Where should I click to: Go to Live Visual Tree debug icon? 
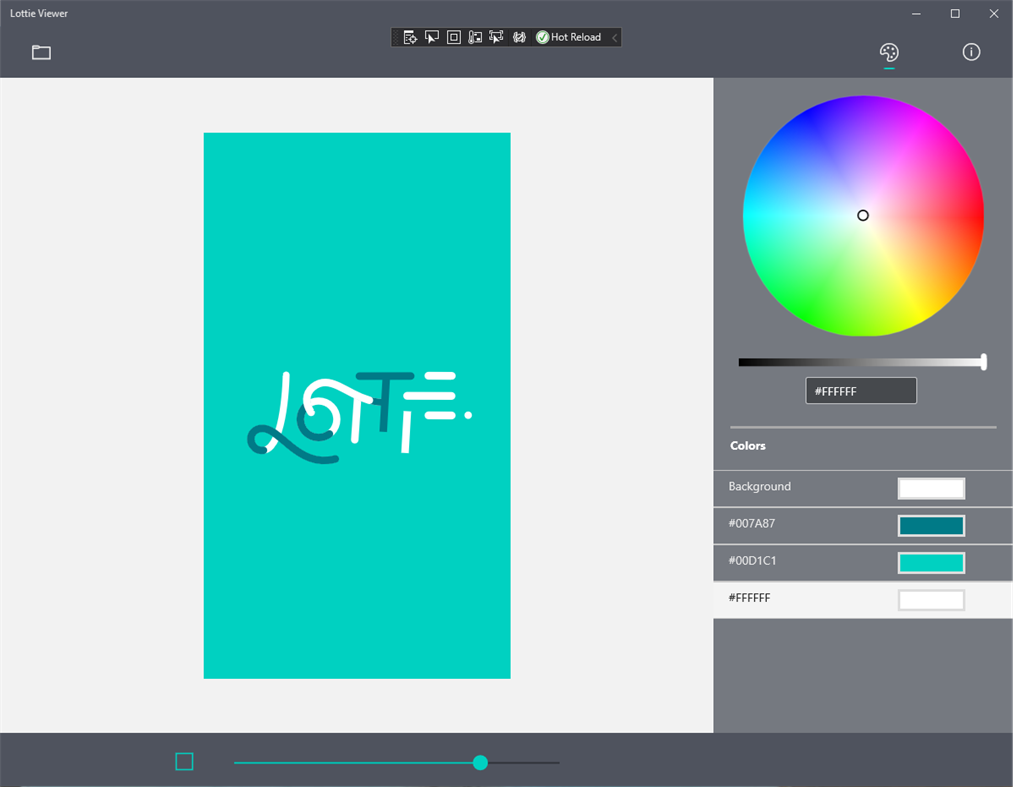point(410,37)
